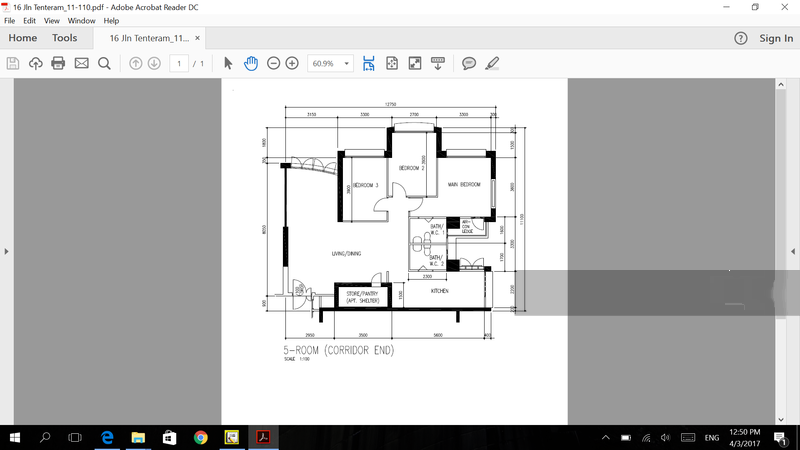Open the View menu
Image resolution: width=800 pixels, height=450 pixels.
tap(52, 21)
